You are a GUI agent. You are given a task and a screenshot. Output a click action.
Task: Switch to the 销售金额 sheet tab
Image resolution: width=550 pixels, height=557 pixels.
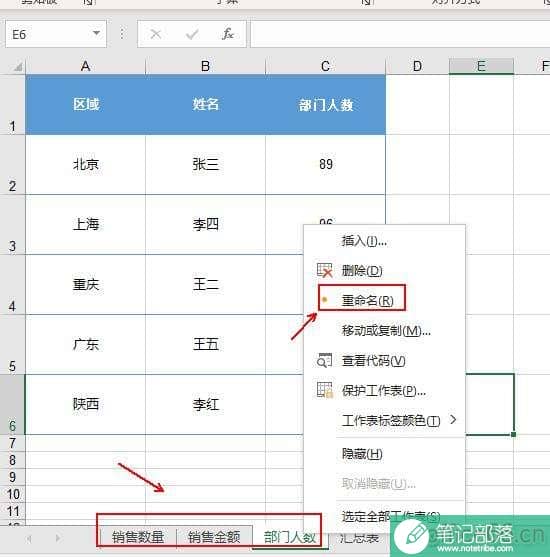[214, 537]
